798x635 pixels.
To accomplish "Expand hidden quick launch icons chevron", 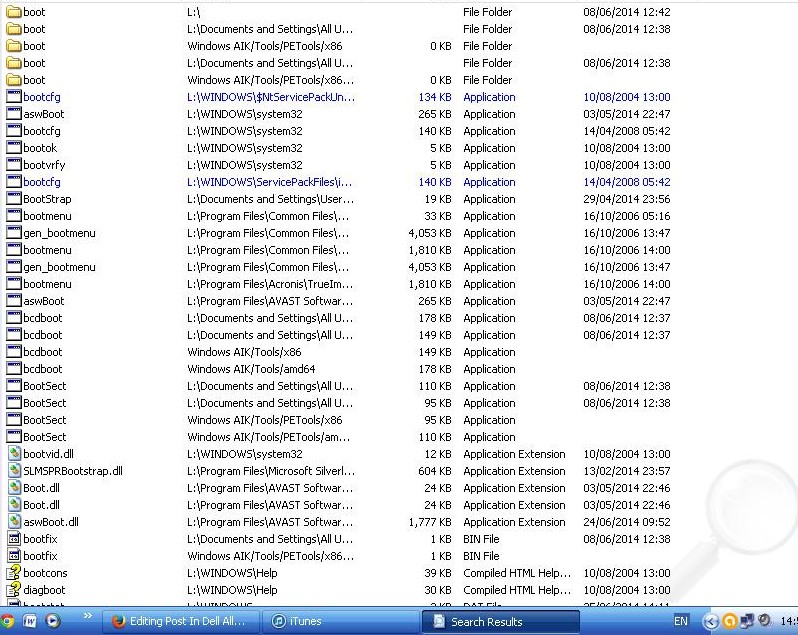I will click(88, 616).
